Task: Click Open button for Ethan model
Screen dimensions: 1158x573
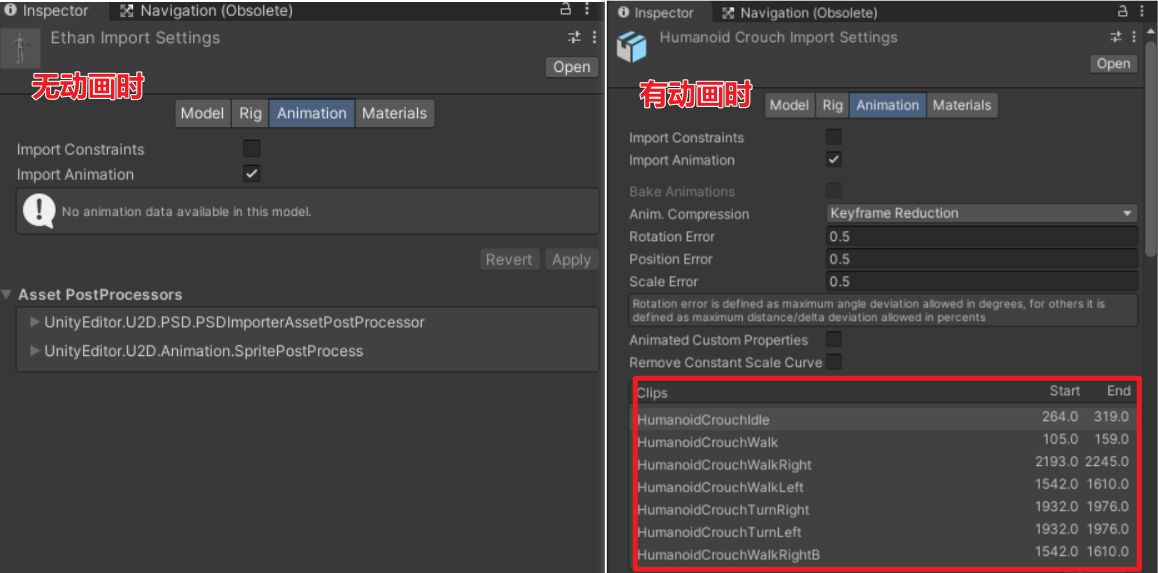Action: tap(572, 66)
